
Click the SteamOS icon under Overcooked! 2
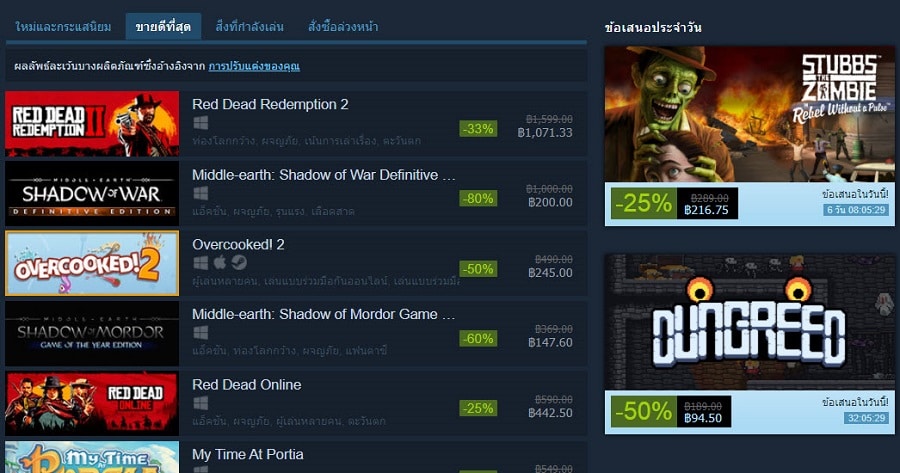(x=239, y=263)
